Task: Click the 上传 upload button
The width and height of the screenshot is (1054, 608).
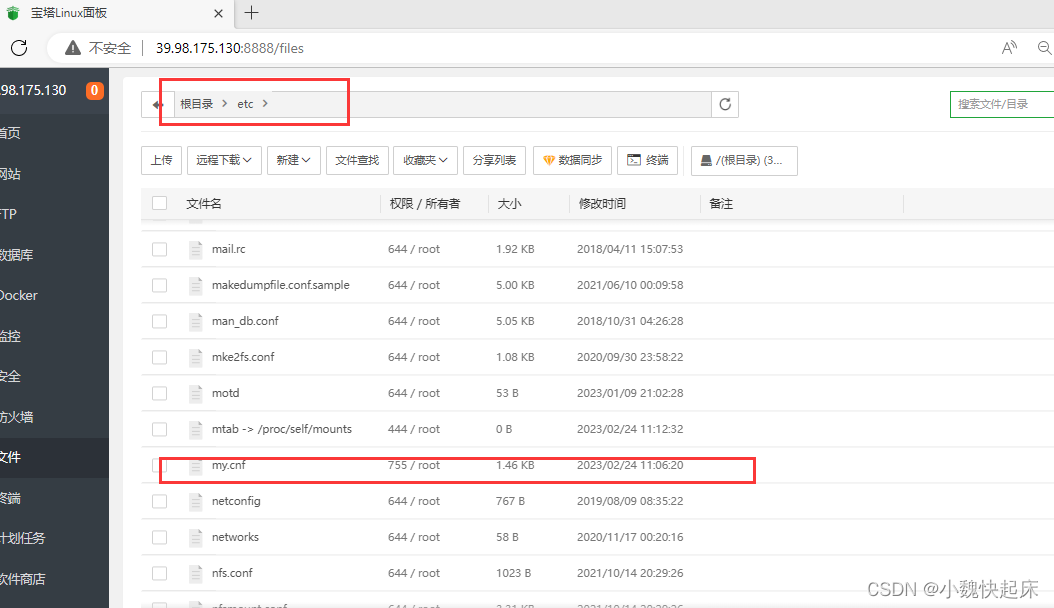Action: (x=161, y=161)
